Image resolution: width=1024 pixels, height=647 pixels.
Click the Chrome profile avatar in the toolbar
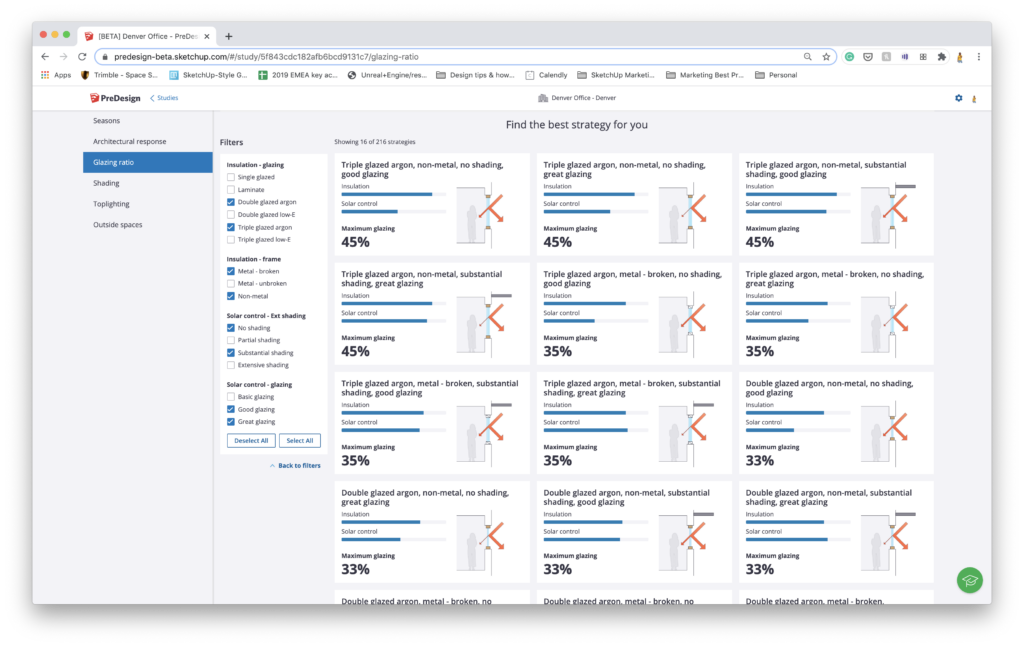tap(960, 57)
